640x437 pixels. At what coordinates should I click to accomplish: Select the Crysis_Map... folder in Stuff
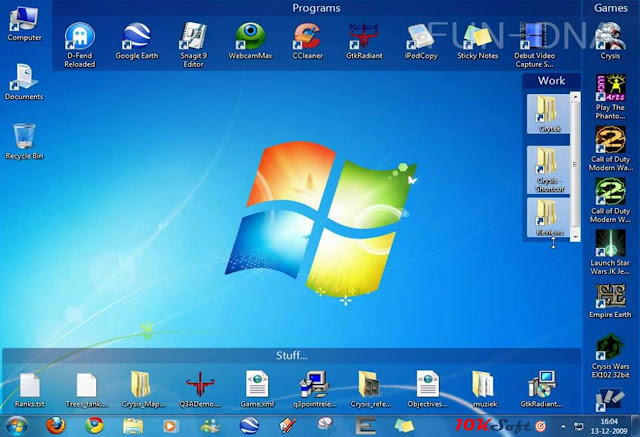[x=143, y=390]
